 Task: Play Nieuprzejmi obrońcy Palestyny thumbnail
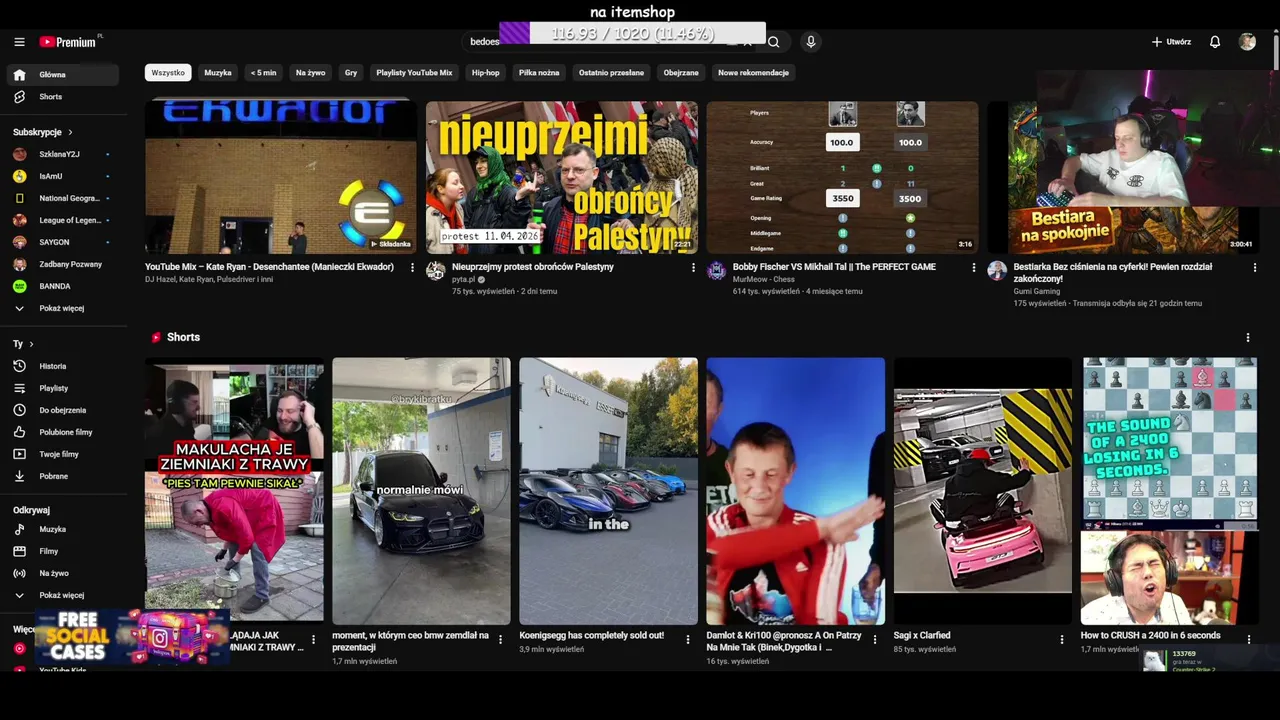tap(562, 177)
